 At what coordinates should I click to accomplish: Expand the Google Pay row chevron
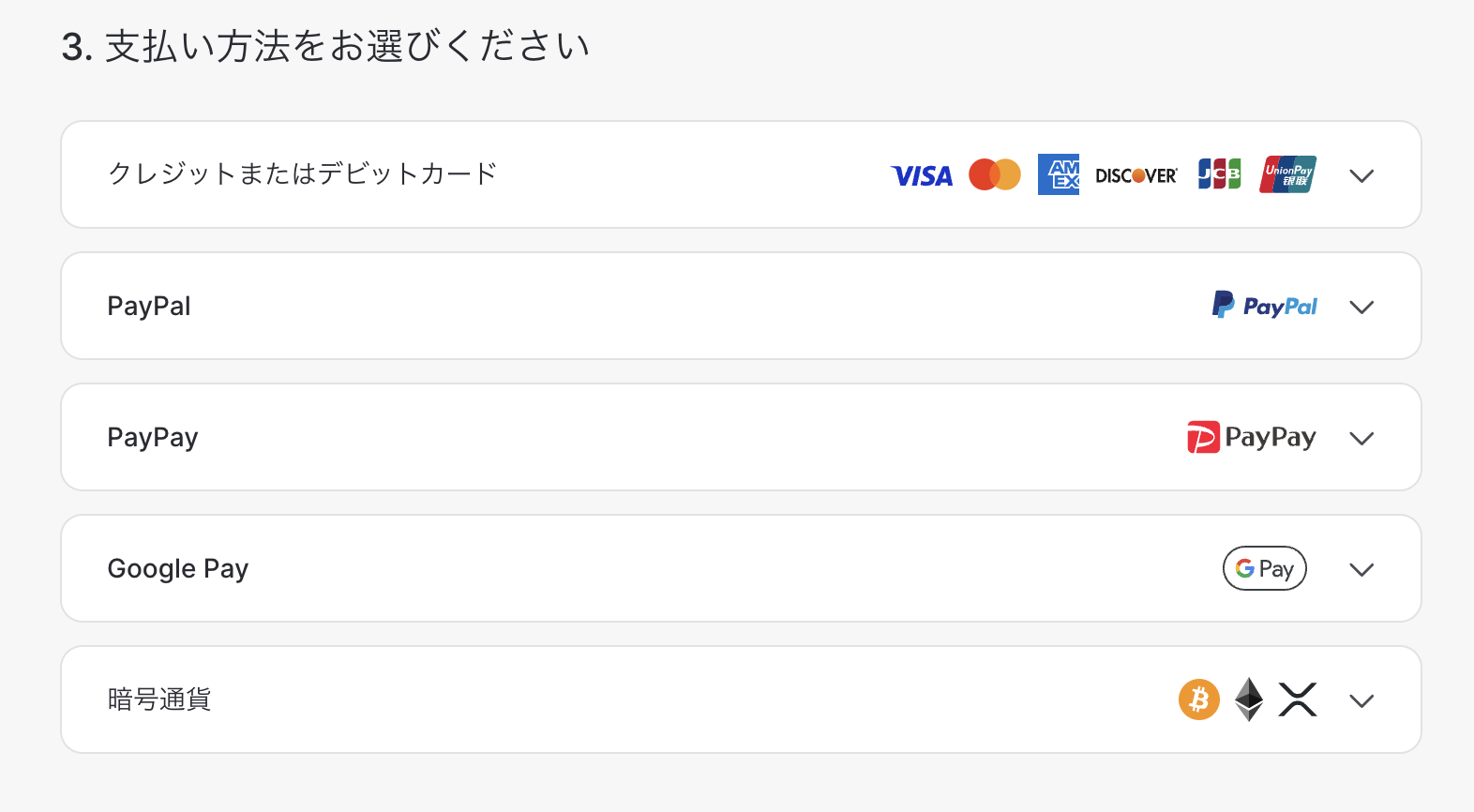tap(1361, 569)
